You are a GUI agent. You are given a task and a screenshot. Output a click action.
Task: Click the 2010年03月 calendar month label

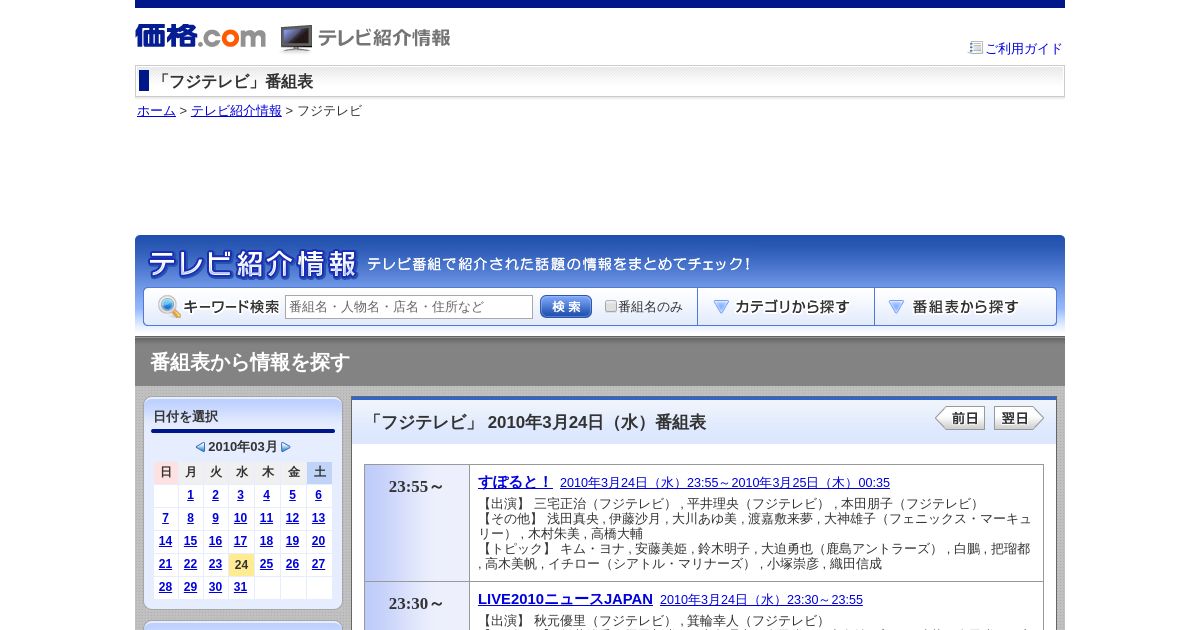pos(243,447)
